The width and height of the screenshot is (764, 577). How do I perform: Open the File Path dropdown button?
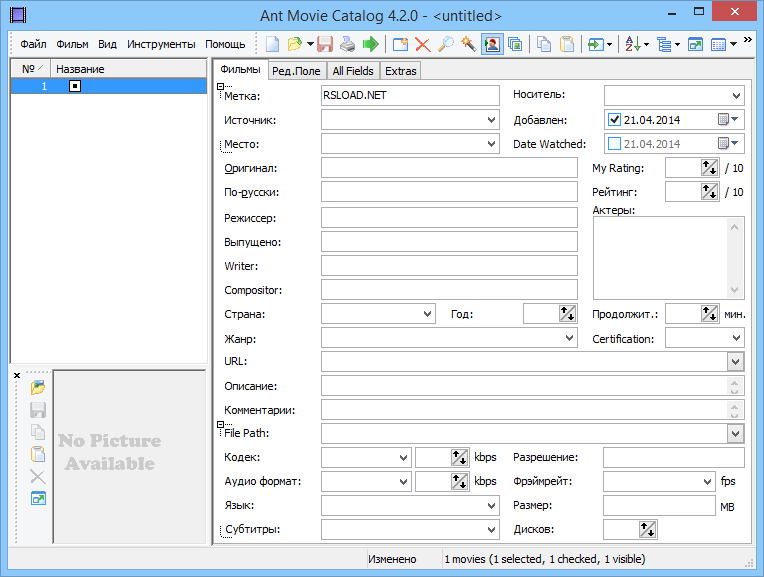tap(736, 433)
